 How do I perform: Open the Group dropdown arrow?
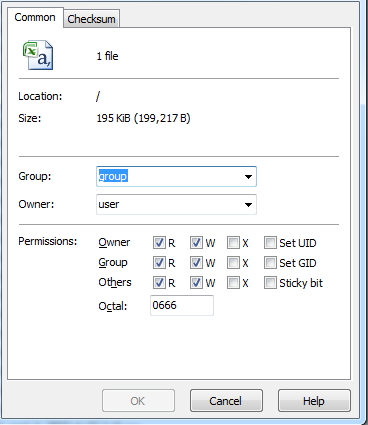pos(248,176)
